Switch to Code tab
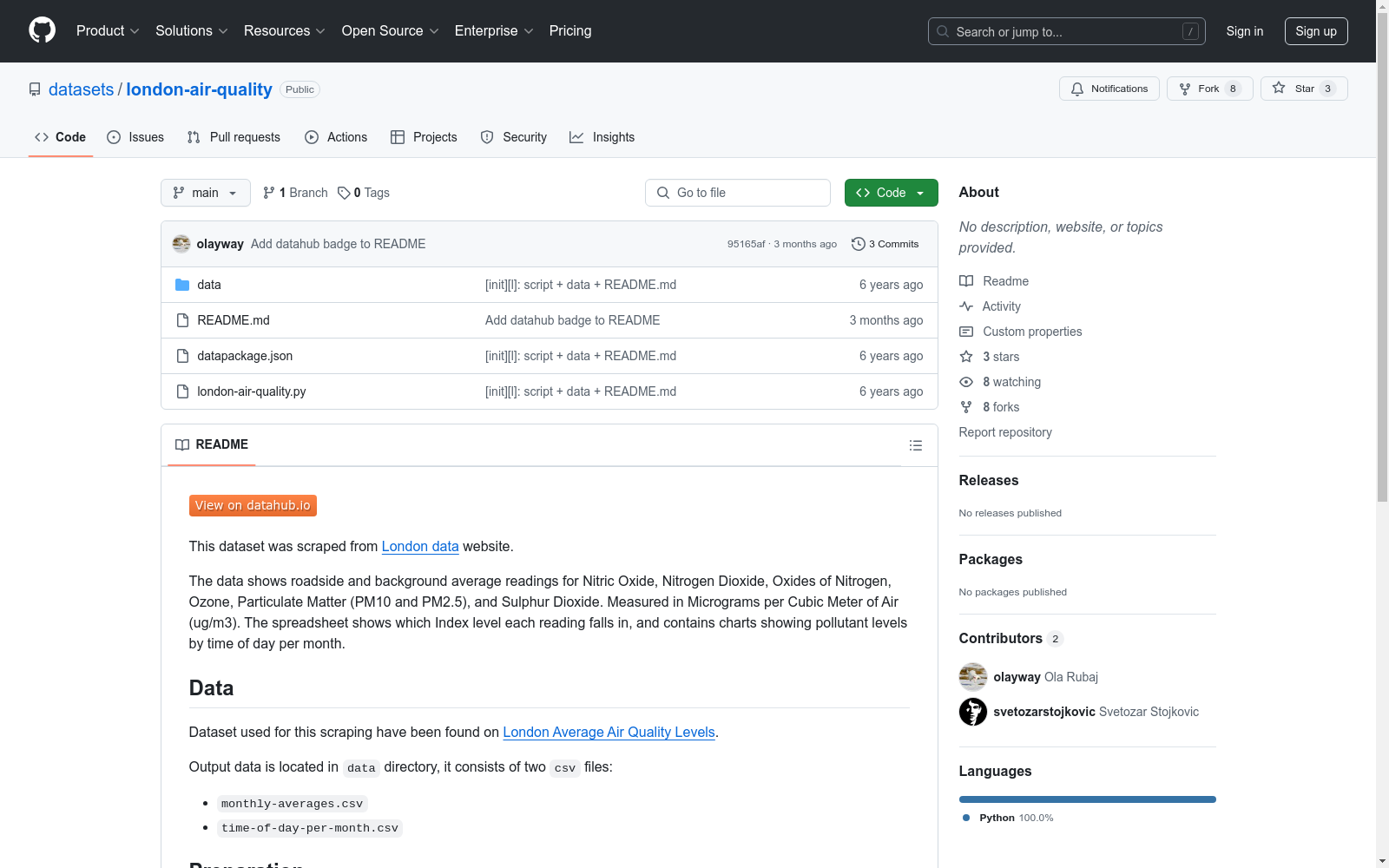Image resolution: width=1389 pixels, height=868 pixels. pyautogui.click(x=61, y=137)
